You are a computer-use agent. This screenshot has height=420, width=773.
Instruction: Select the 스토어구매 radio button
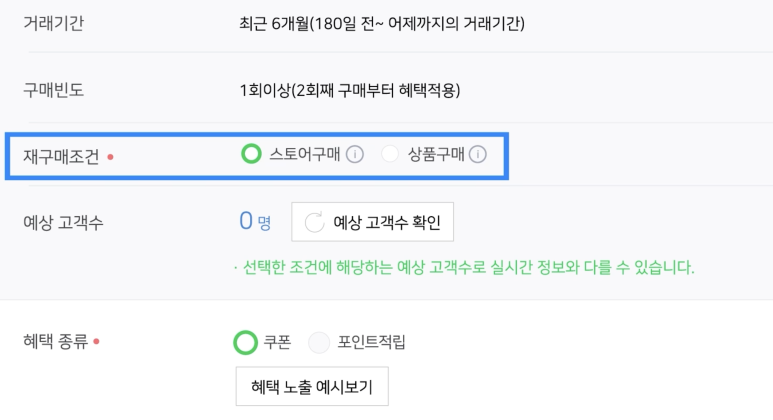click(251, 154)
